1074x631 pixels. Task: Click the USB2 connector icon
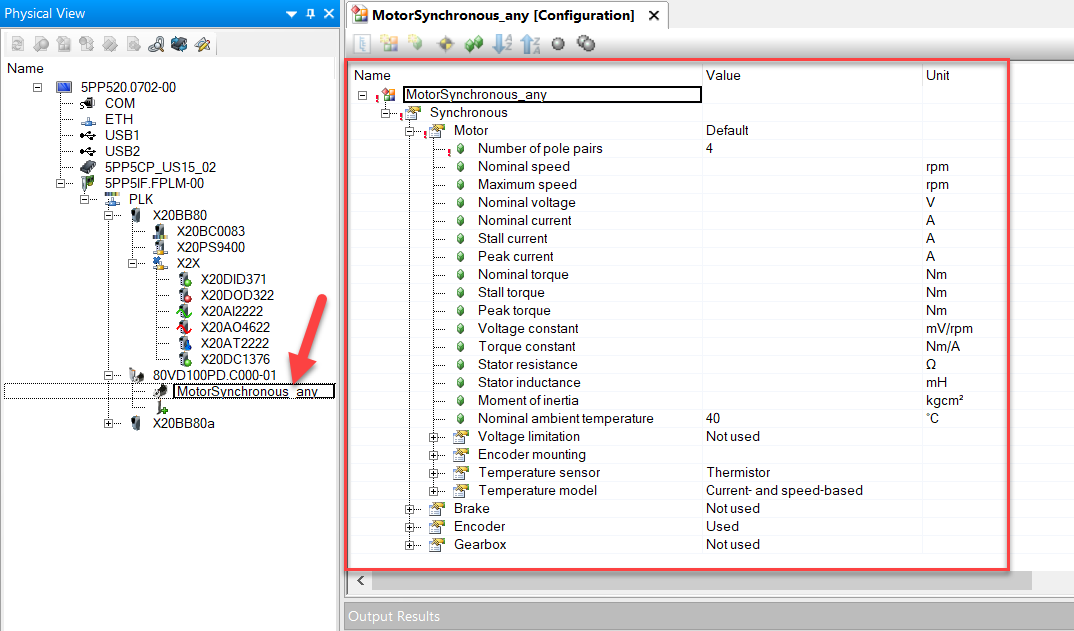pyautogui.click(x=88, y=151)
